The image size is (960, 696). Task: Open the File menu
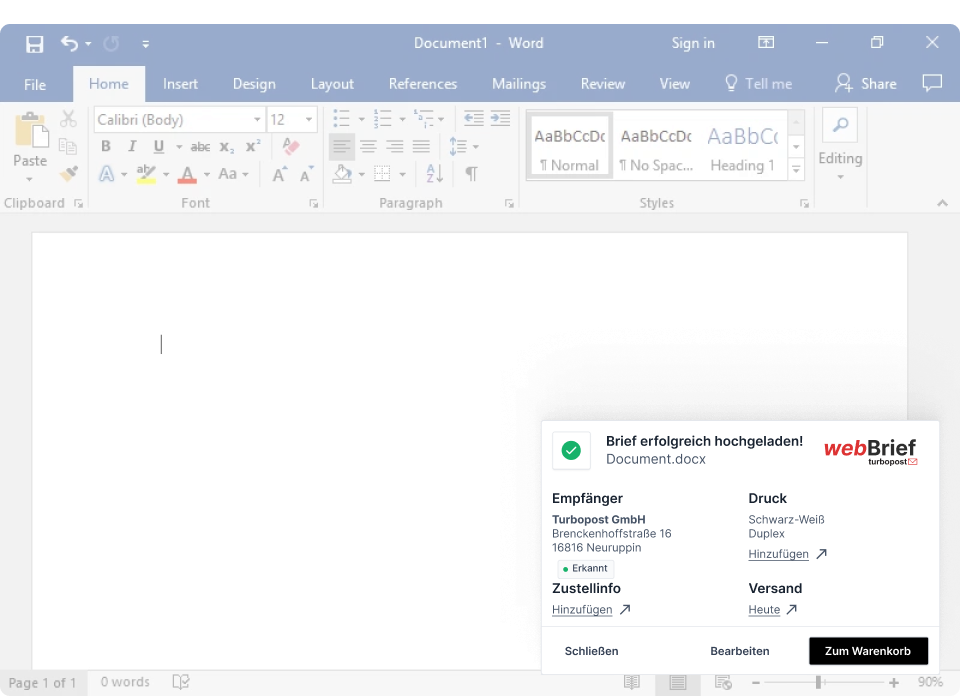click(35, 84)
